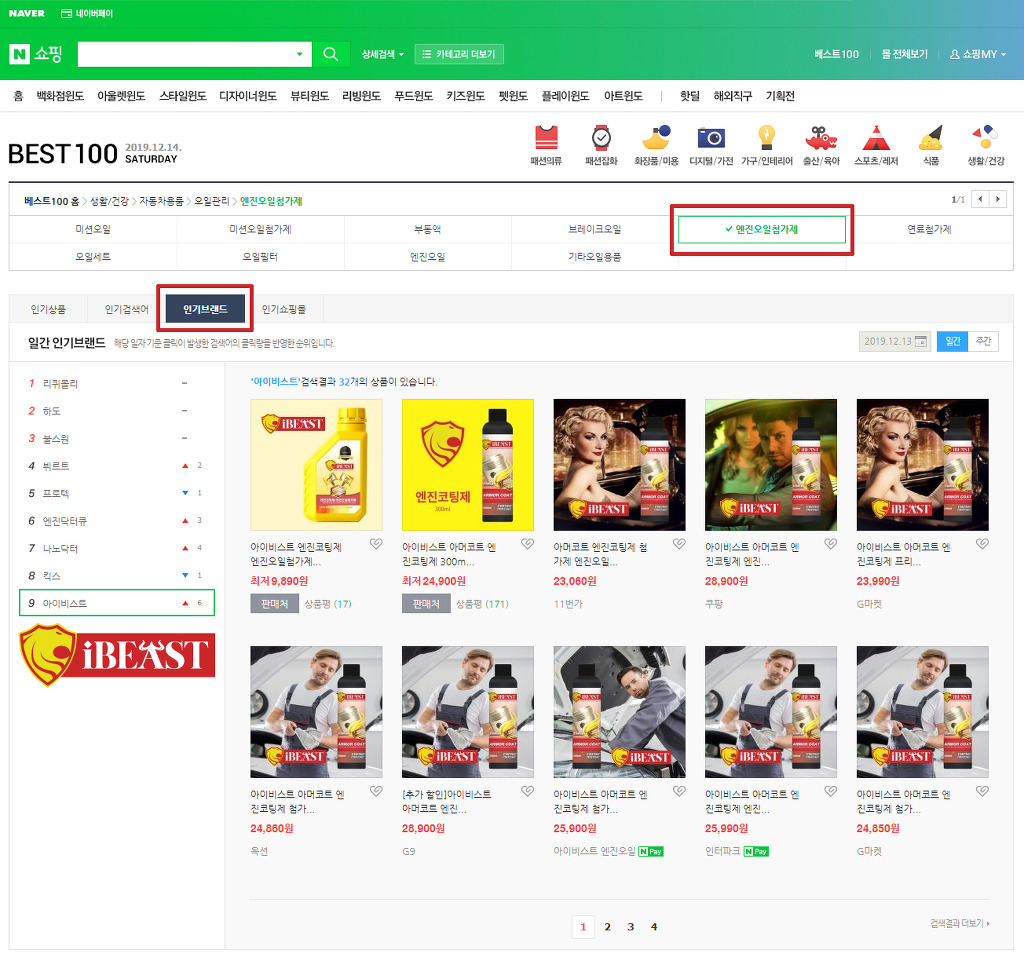Open 푸드윈도 in the navigation menu
The width and height of the screenshot is (1024, 961).
(413, 96)
